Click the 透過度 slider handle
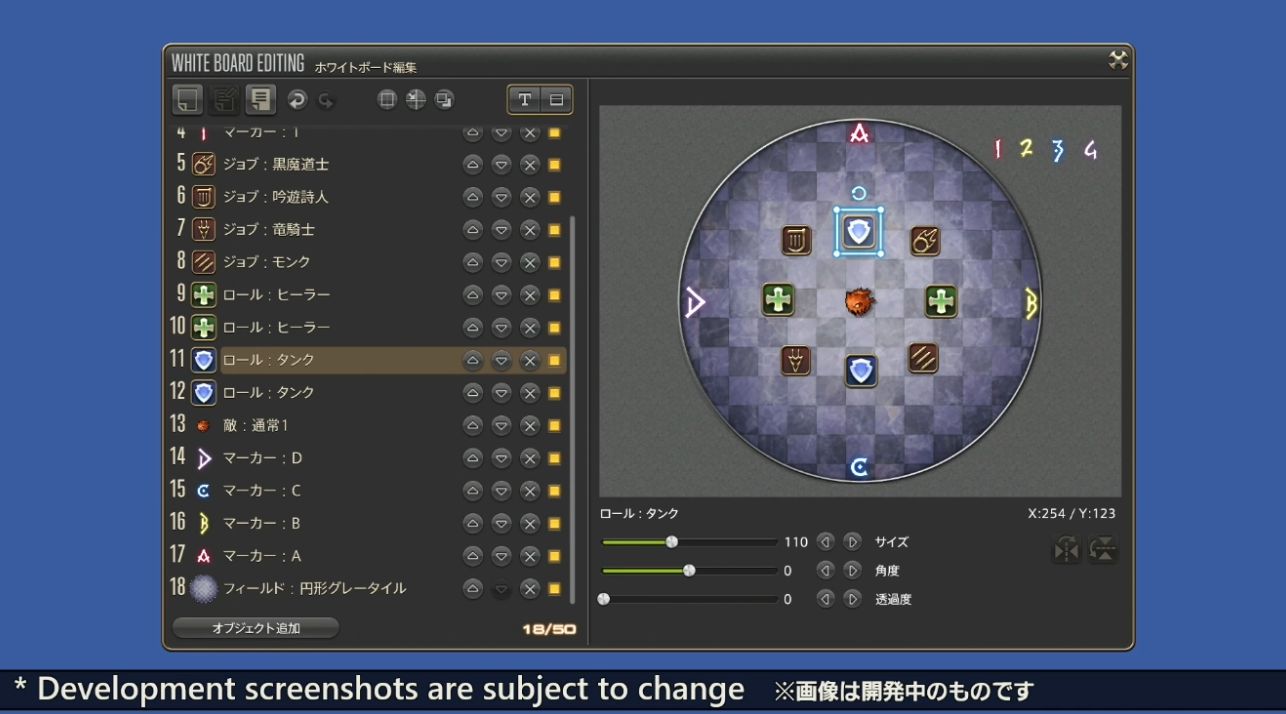This screenshot has width=1286, height=714. coord(603,600)
